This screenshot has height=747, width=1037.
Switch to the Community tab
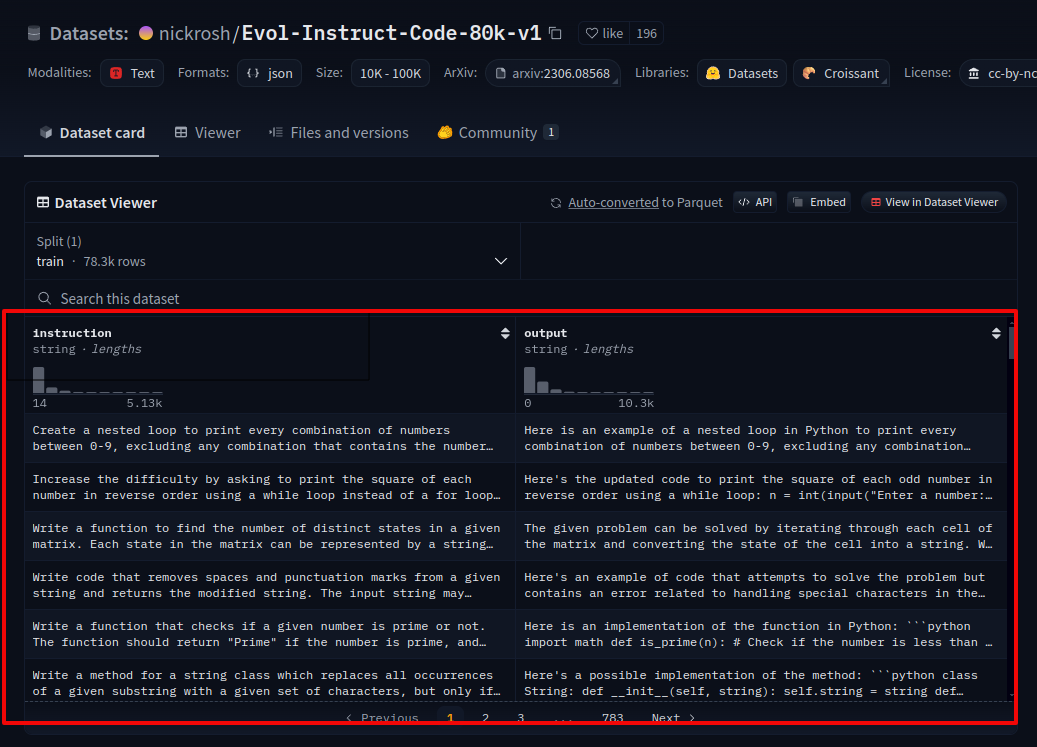(x=498, y=133)
